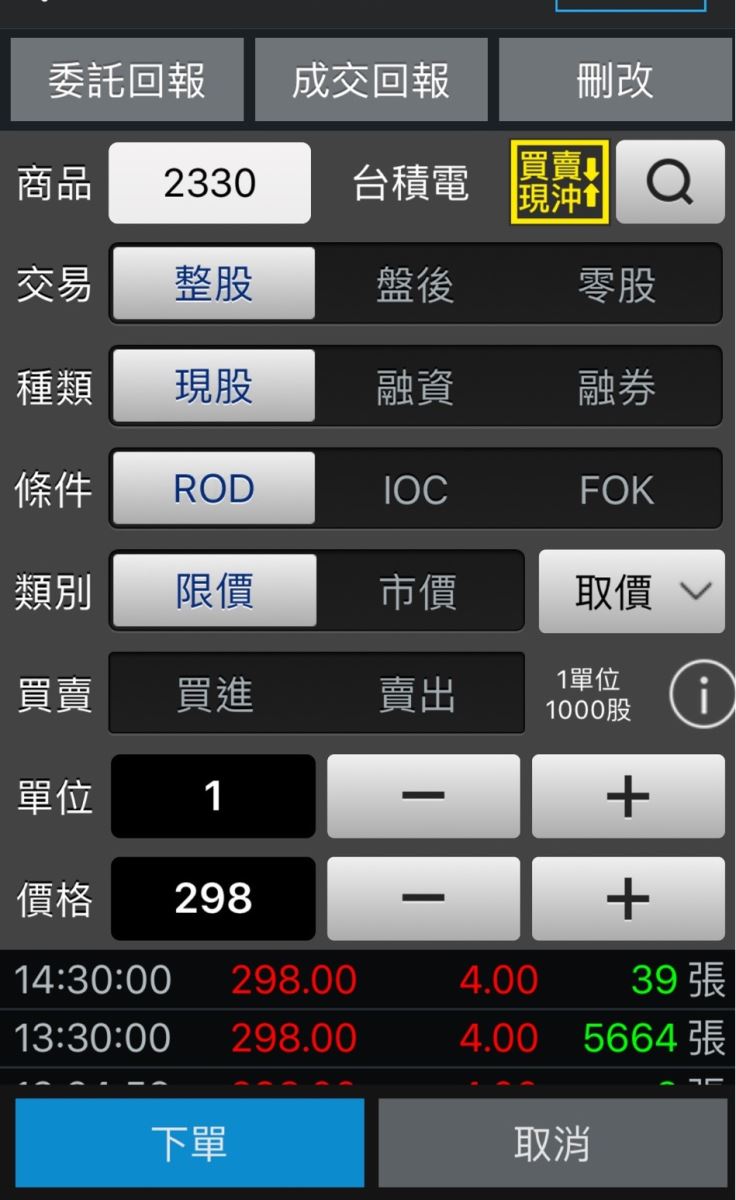Viewport: 736px width, 1200px height.
Task: Select 買進 buy side
Action: point(214,694)
